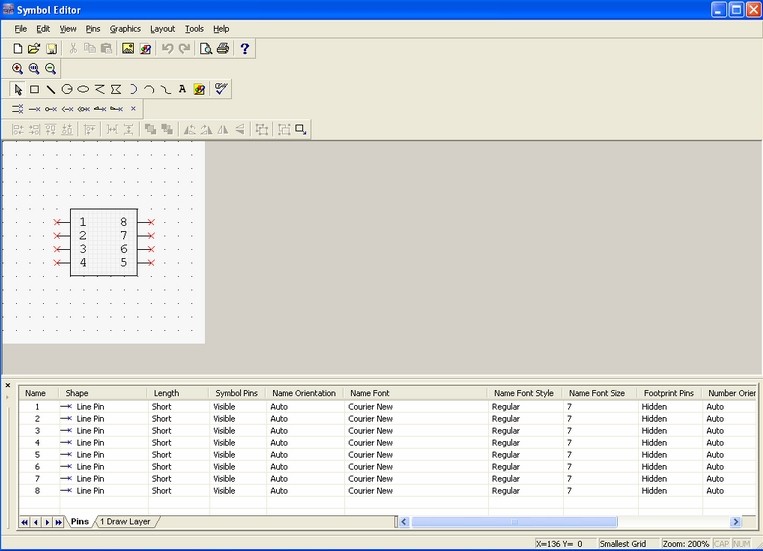Jump to last sheet tab with fast-forward button
Screen dimensions: 763x551
pos(58,522)
